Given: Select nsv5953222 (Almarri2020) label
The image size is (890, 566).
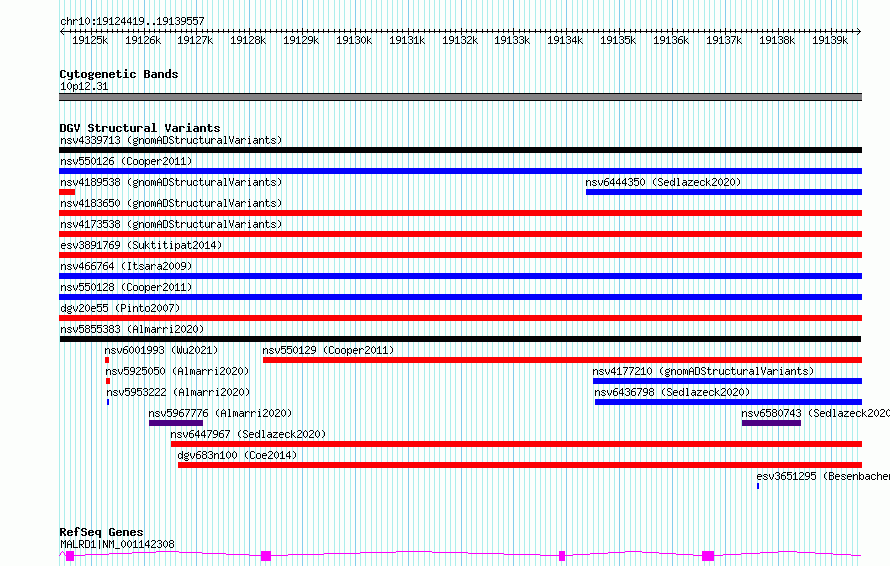Looking at the screenshot, I should [x=178, y=392].
